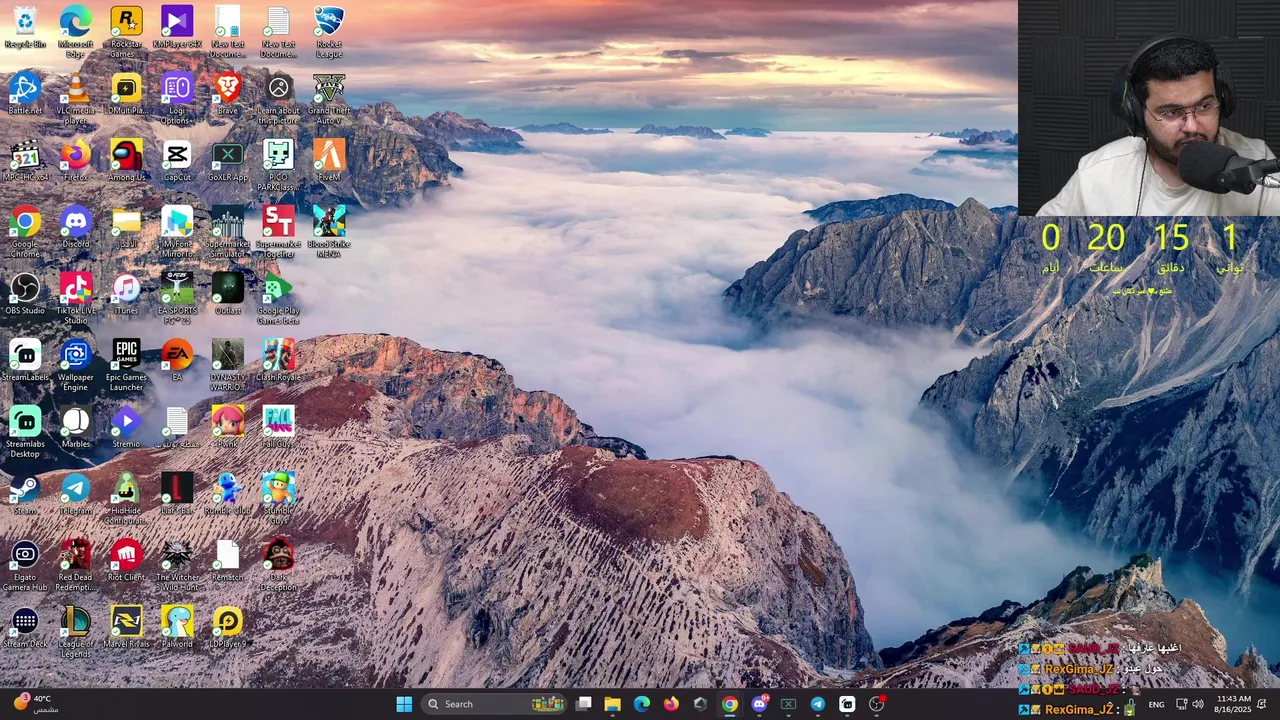Image resolution: width=1280 pixels, height=720 pixels.
Task: Open the Epic Games Launcher shortcut
Action: point(126,366)
